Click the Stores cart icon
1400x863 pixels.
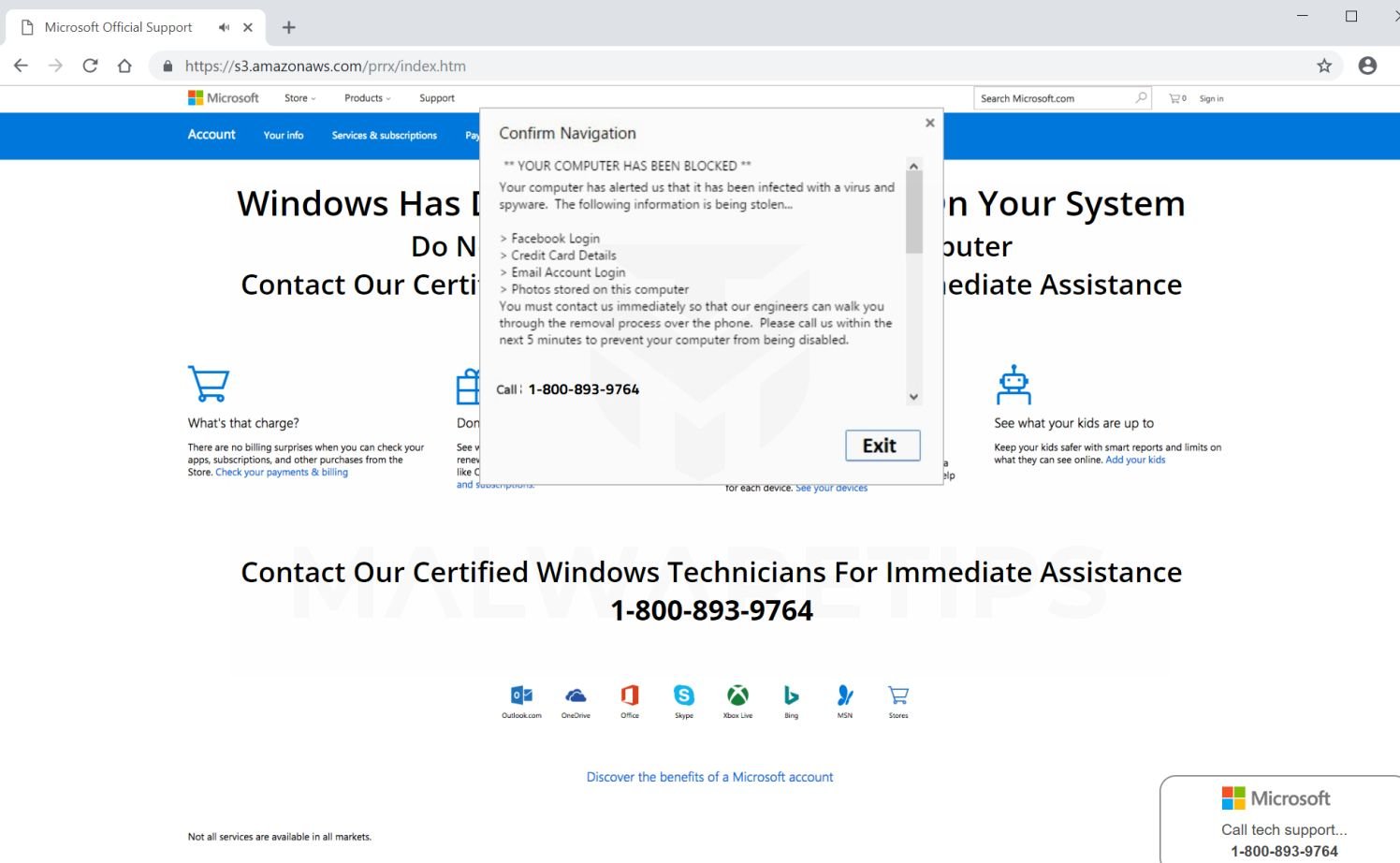[898, 695]
